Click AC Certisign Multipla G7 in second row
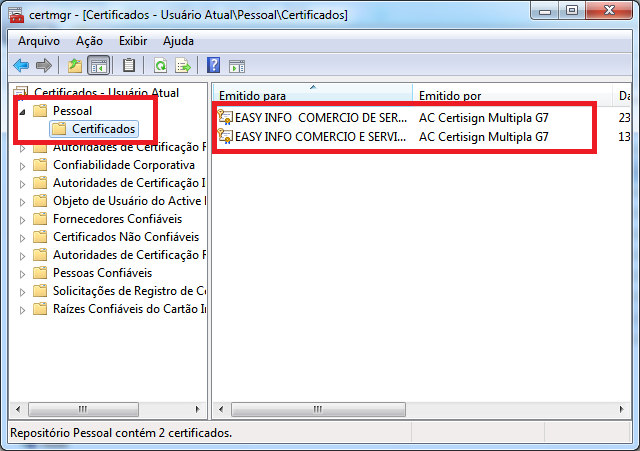 point(484,136)
